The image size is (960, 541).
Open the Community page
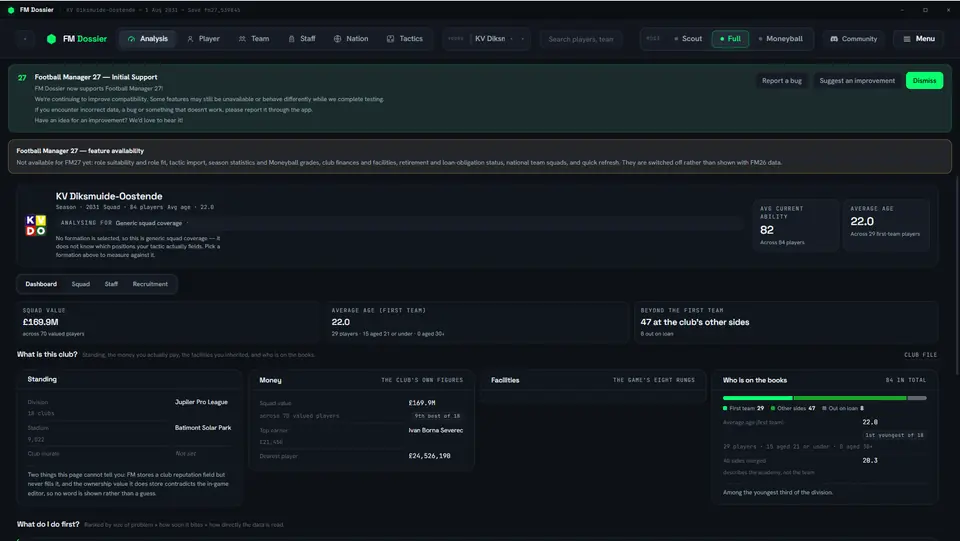click(x=853, y=39)
